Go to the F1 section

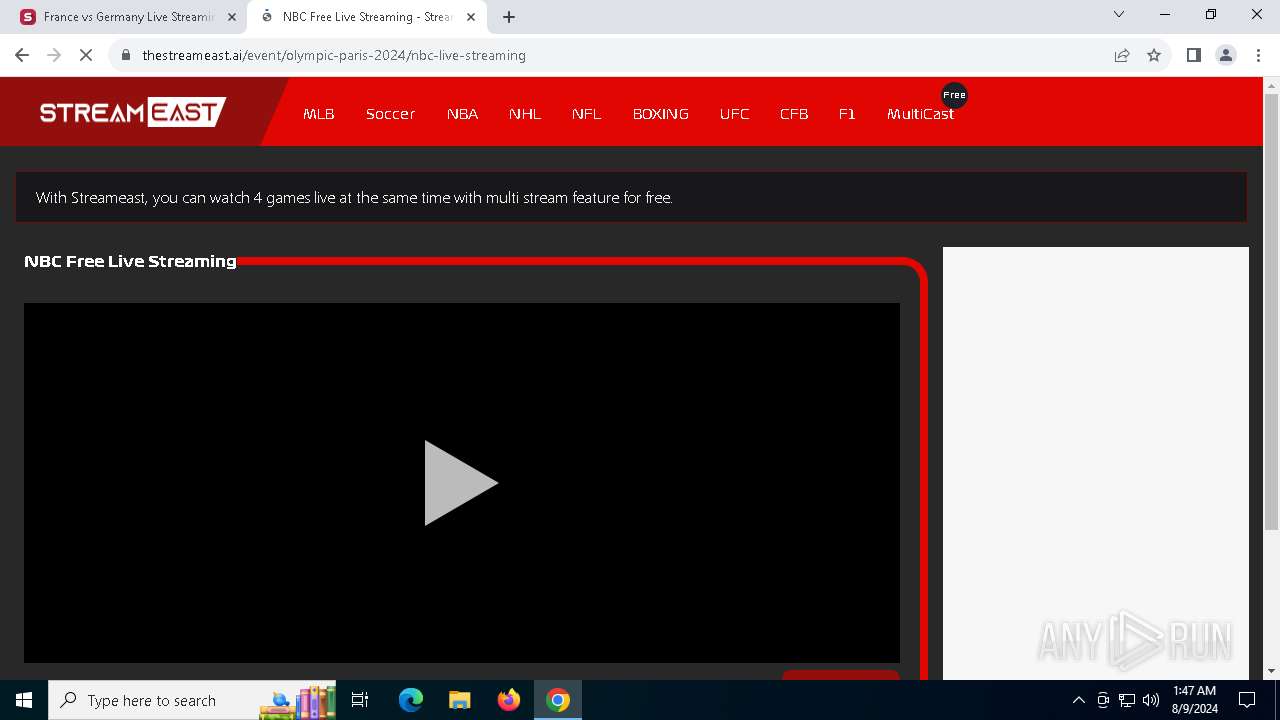point(847,114)
